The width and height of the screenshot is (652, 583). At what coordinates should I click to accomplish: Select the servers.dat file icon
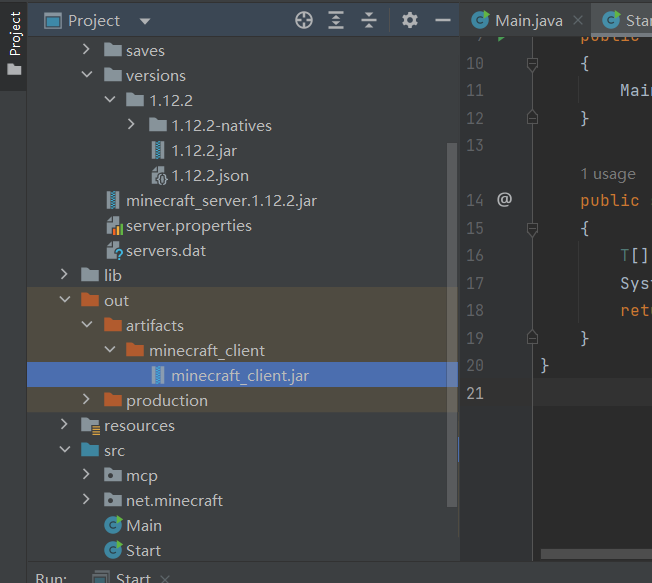click(x=114, y=251)
